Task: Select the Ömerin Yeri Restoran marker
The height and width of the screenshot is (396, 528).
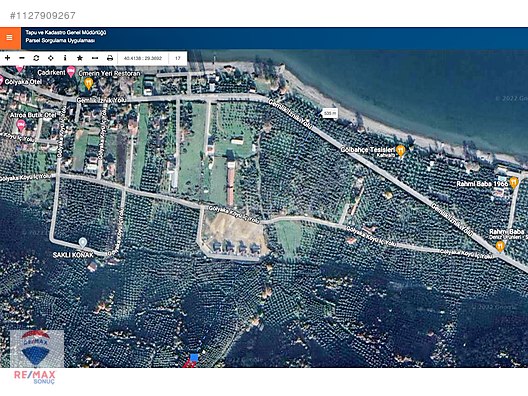Action: [88, 83]
